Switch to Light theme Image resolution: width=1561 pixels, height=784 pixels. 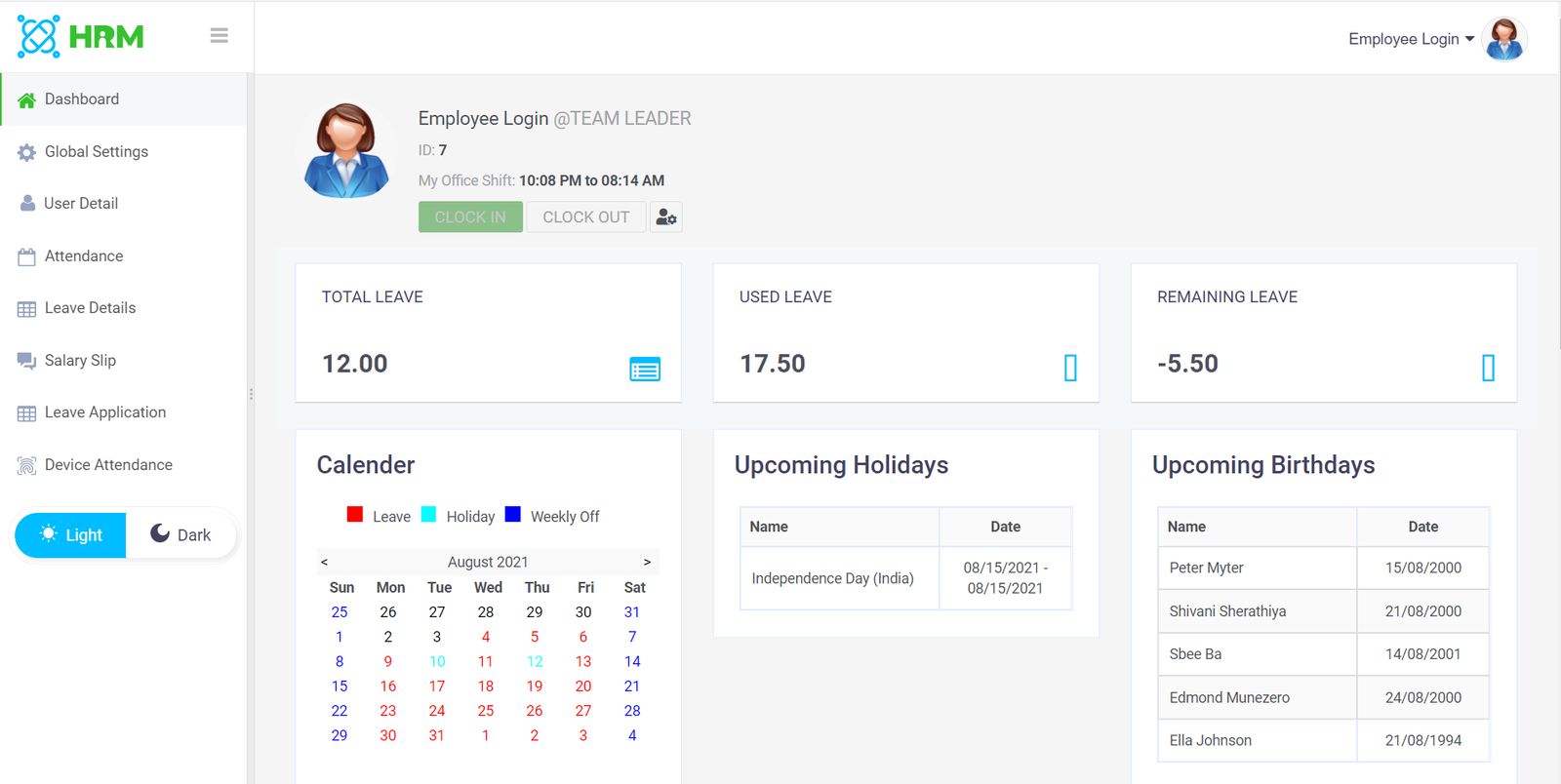[x=71, y=535]
